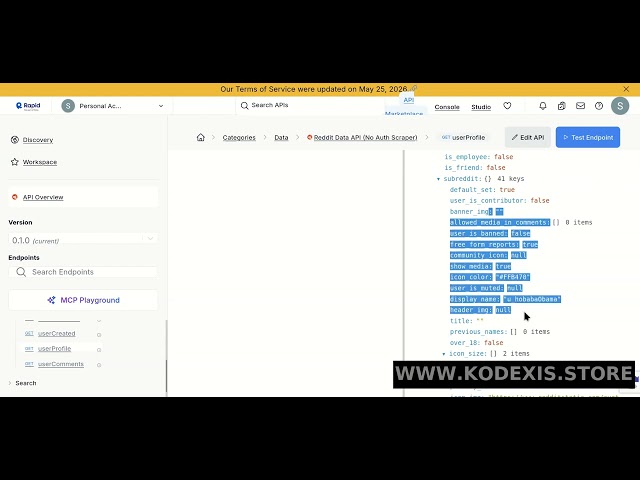Click the Edit API button
Image resolution: width=640 pixels, height=480 pixels.
coord(528,137)
